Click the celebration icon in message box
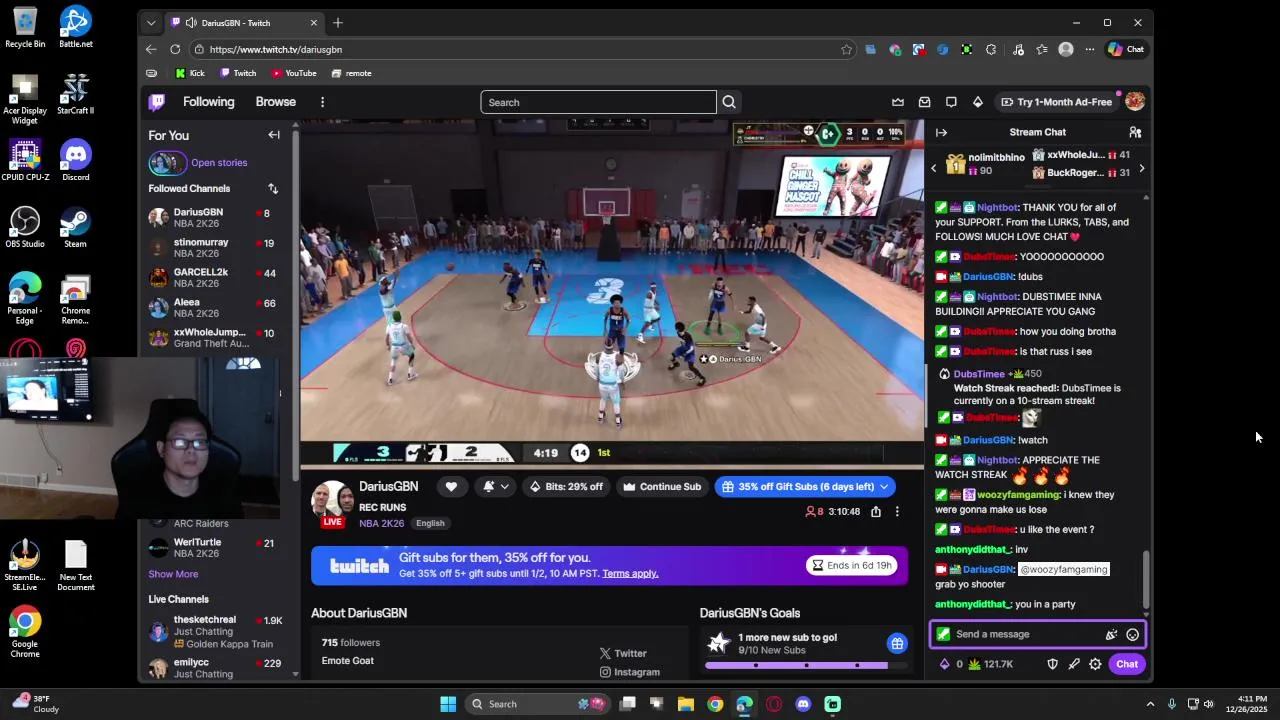 pos(1111,634)
